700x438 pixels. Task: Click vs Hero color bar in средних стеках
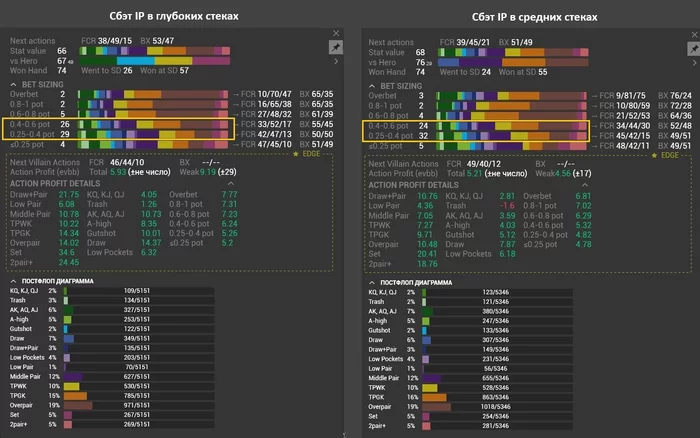[513, 63]
